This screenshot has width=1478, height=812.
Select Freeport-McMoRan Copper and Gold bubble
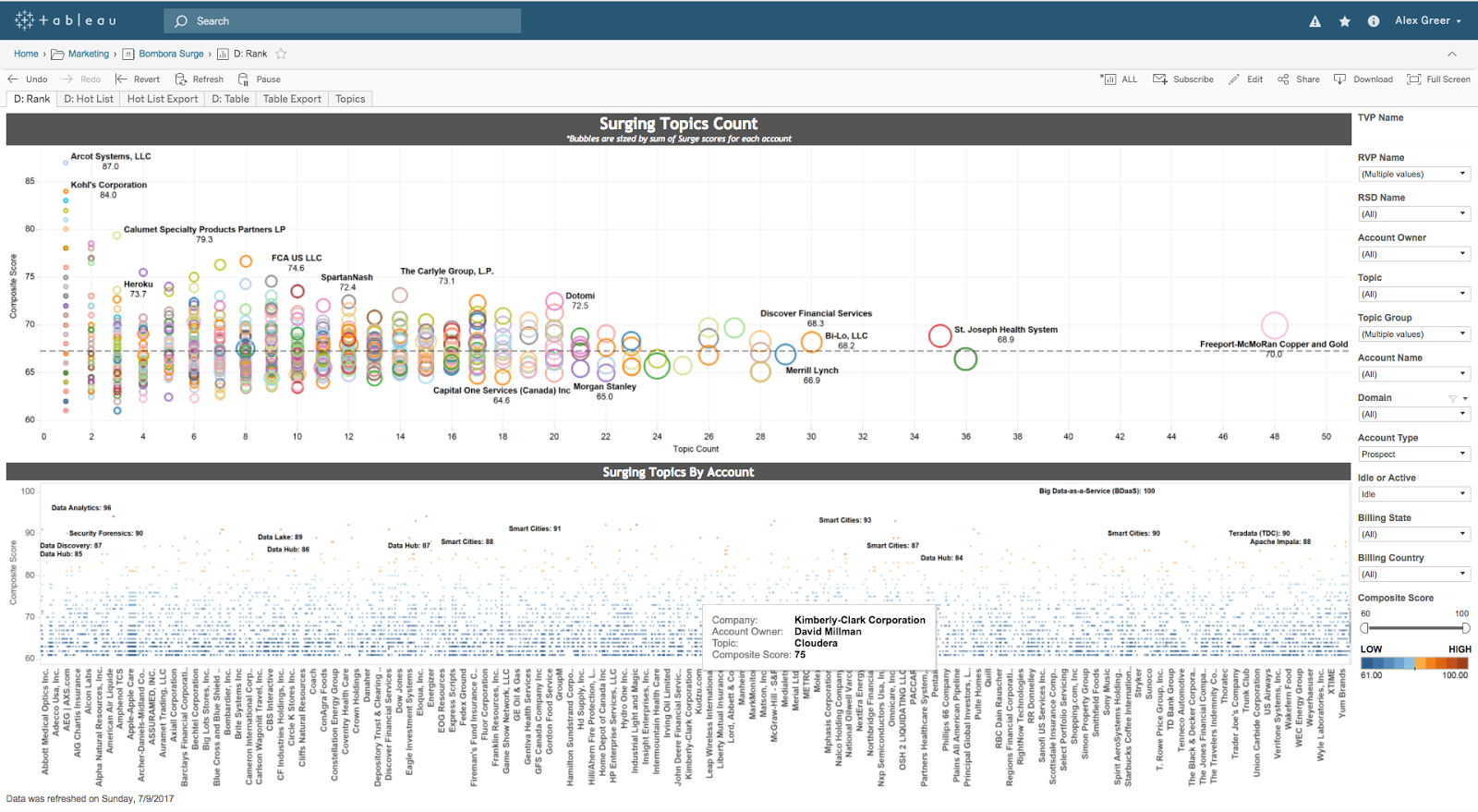tap(1275, 325)
